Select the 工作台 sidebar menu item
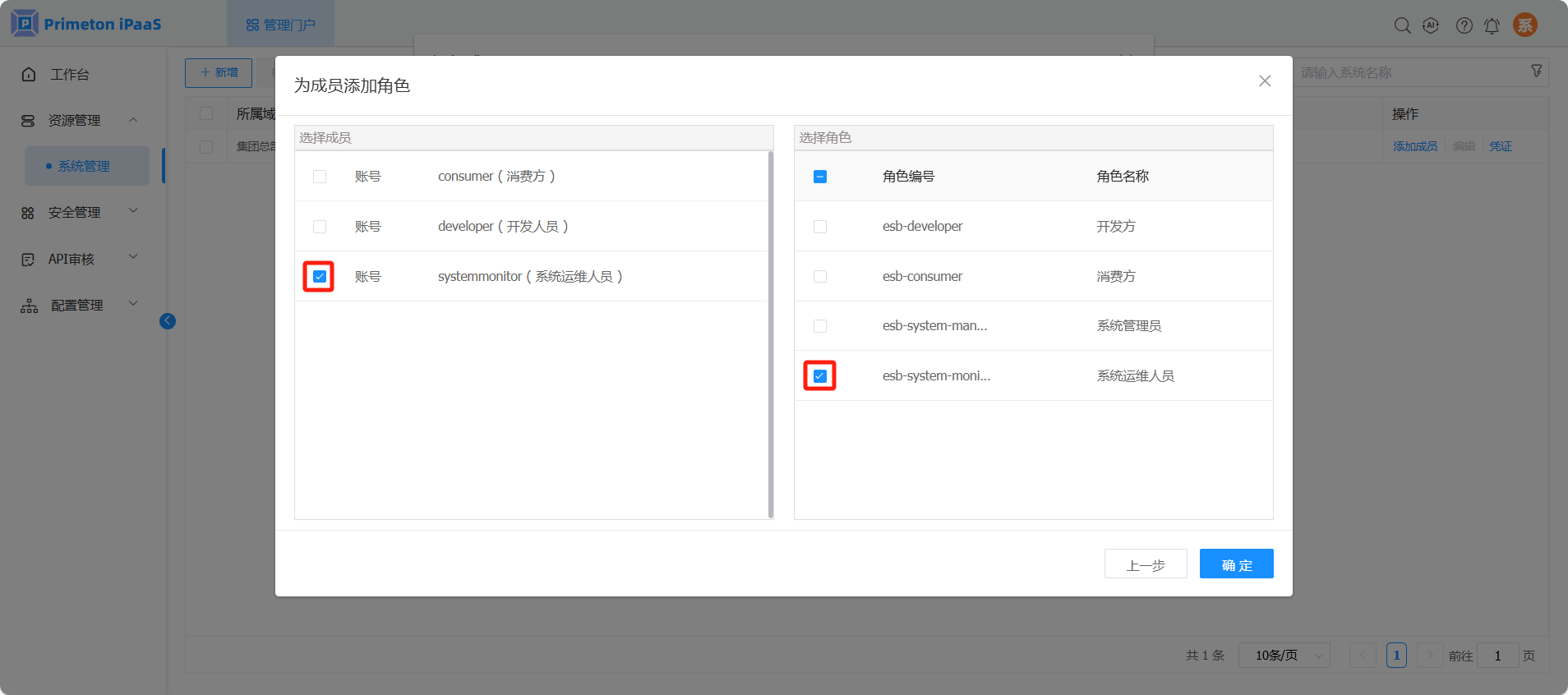The height and width of the screenshot is (695, 1568). pyautogui.click(x=69, y=74)
